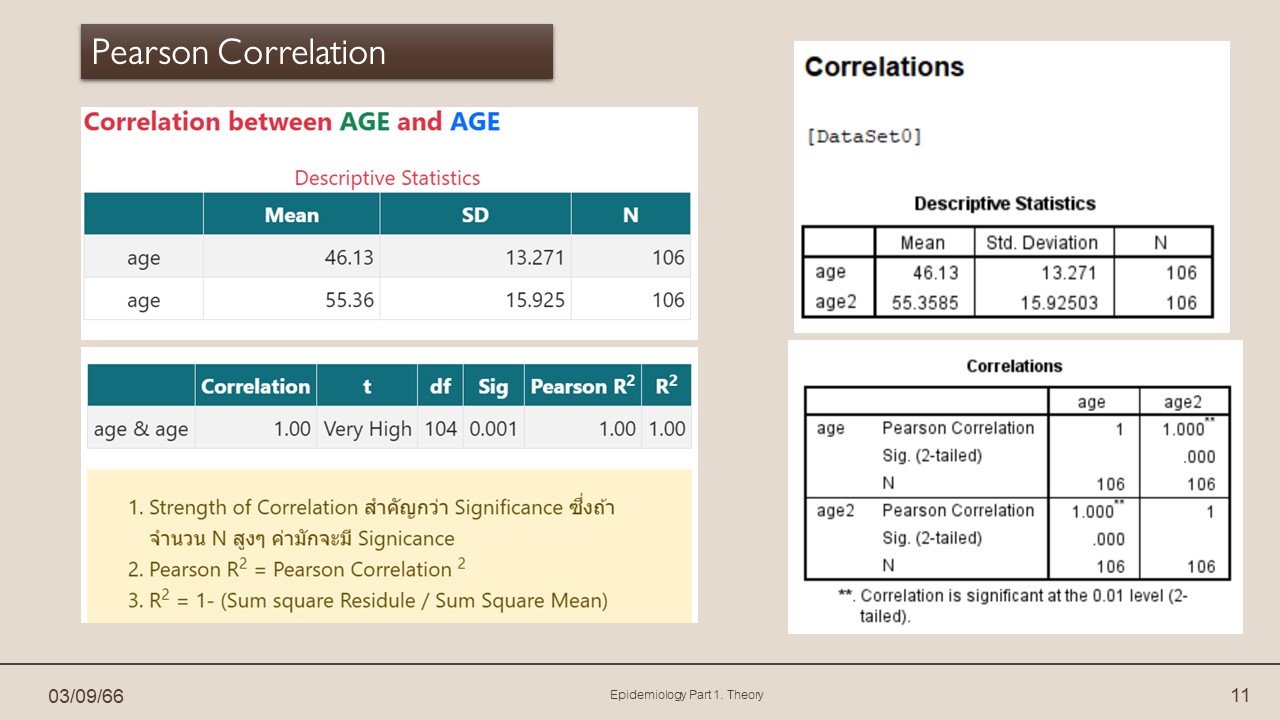Viewport: 1280px width, 720px height.
Task: Click the t column header
Action: (x=367, y=386)
